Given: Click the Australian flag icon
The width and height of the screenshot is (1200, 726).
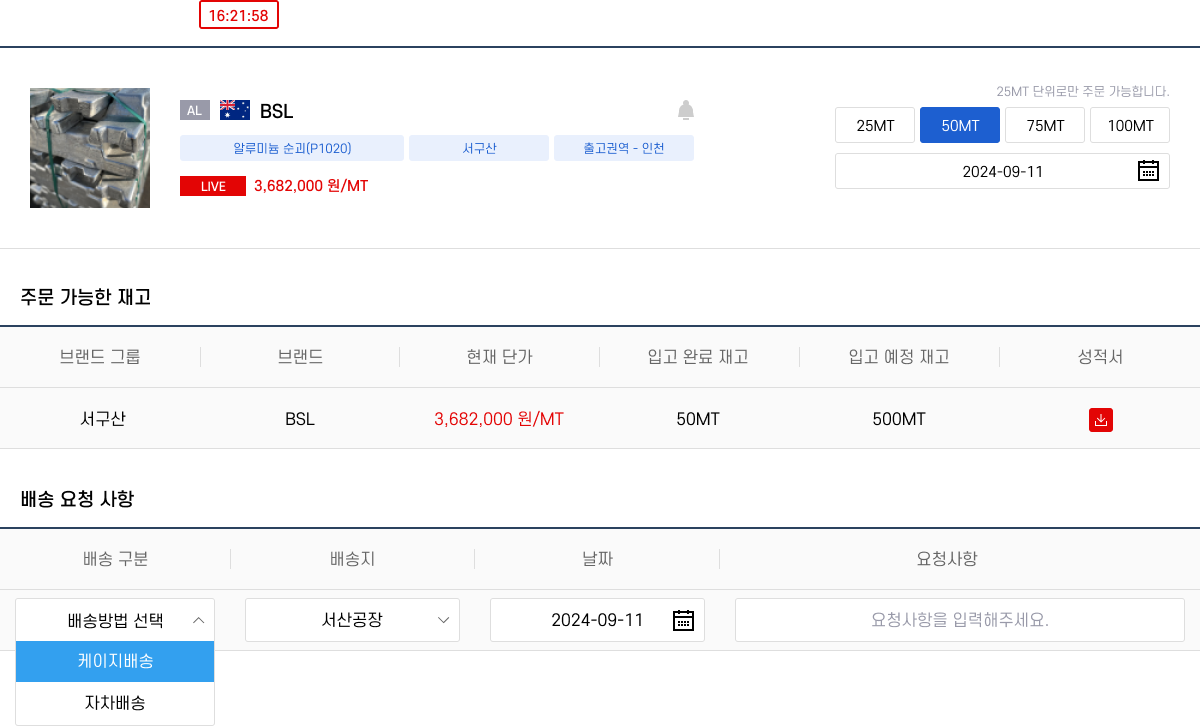Looking at the screenshot, I should point(235,110).
